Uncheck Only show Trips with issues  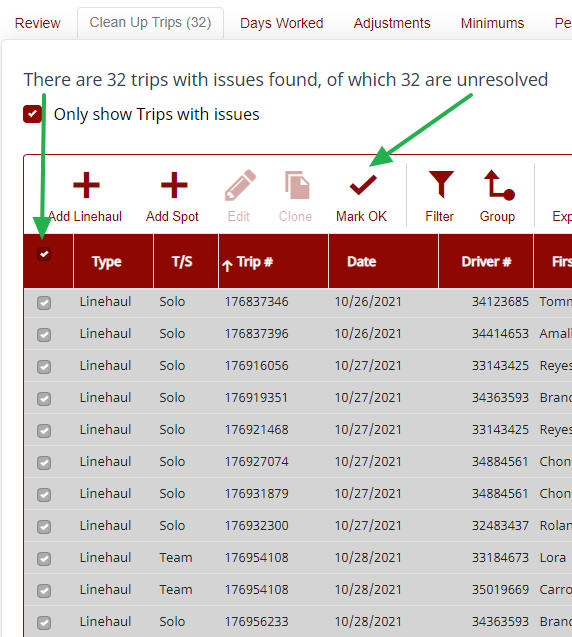pyautogui.click(x=32, y=114)
